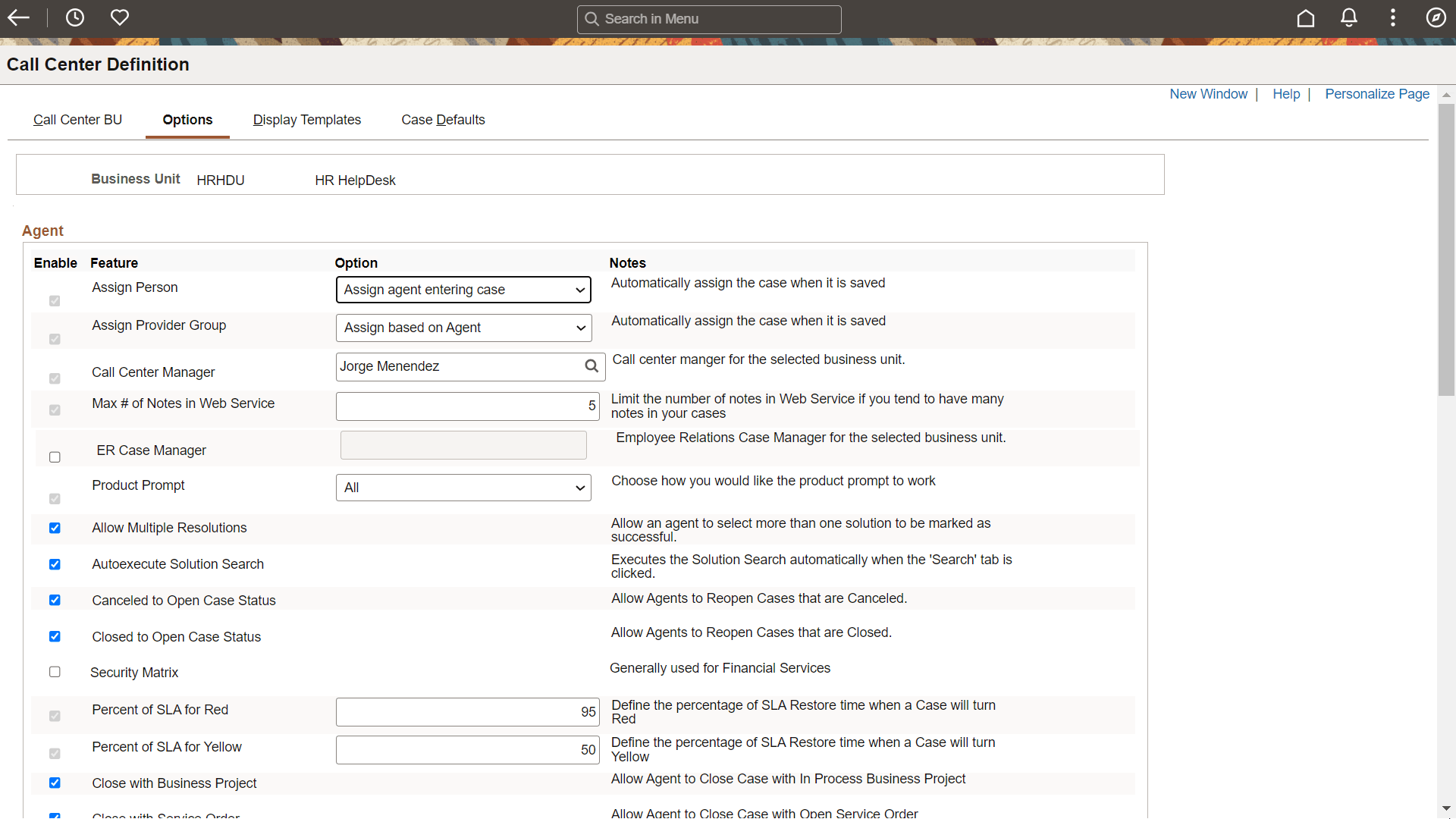Open the NavBar compass icon

tap(1436, 18)
